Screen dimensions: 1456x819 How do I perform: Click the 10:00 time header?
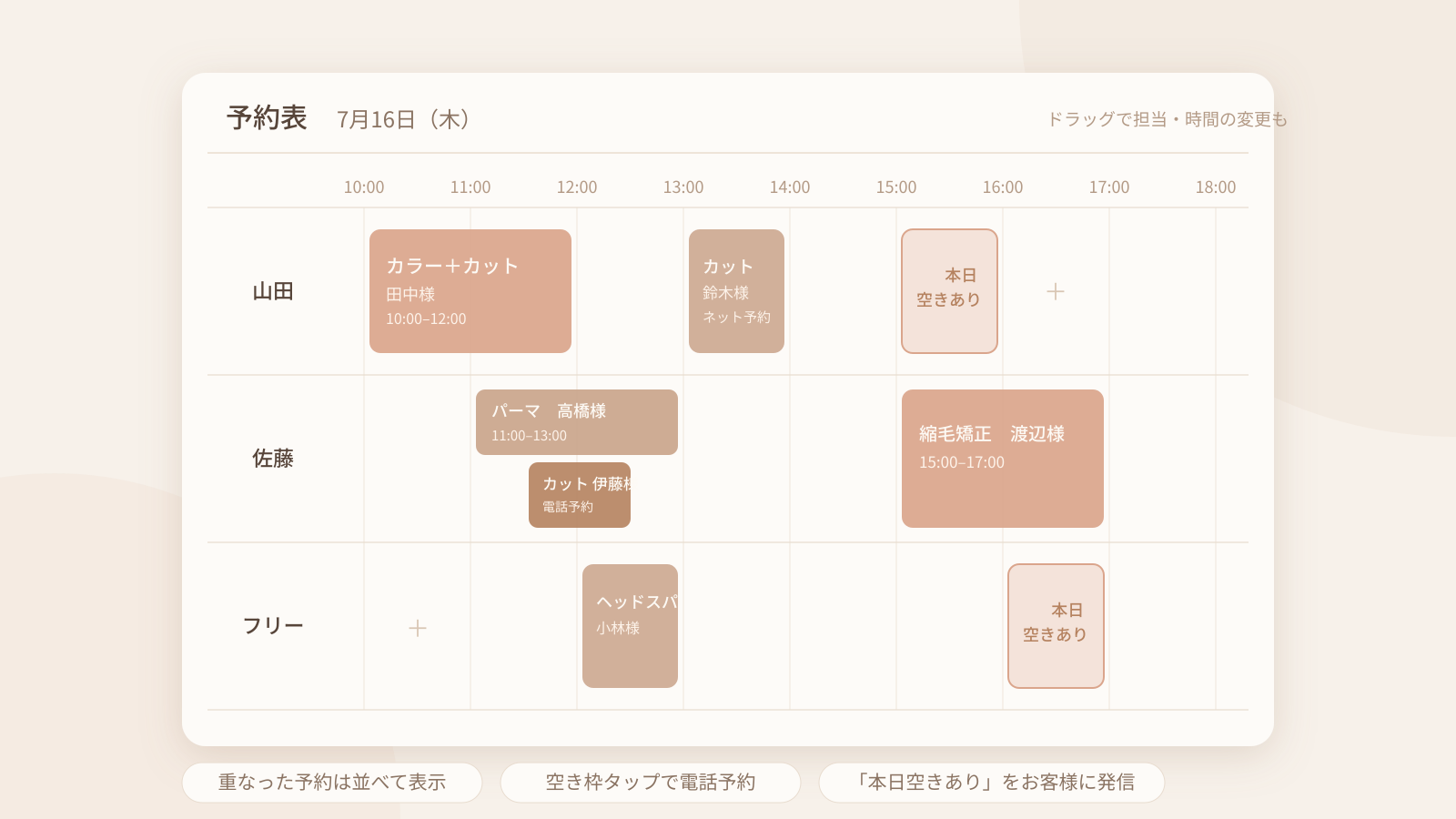(364, 187)
